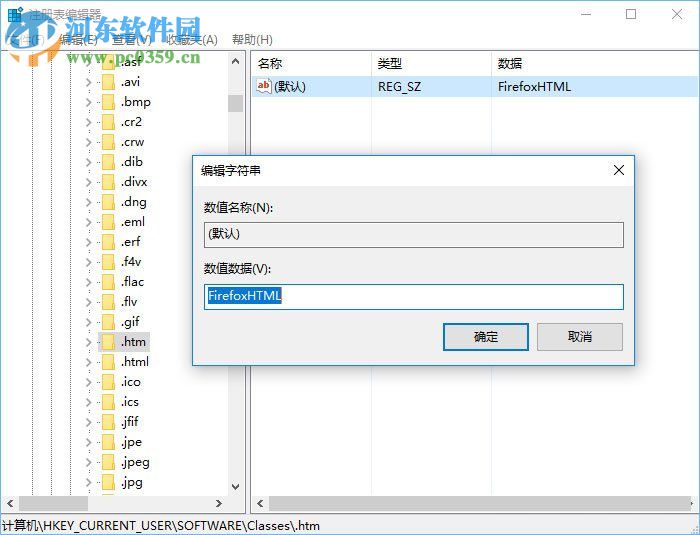Click the .f4v folder icon

(x=108, y=262)
